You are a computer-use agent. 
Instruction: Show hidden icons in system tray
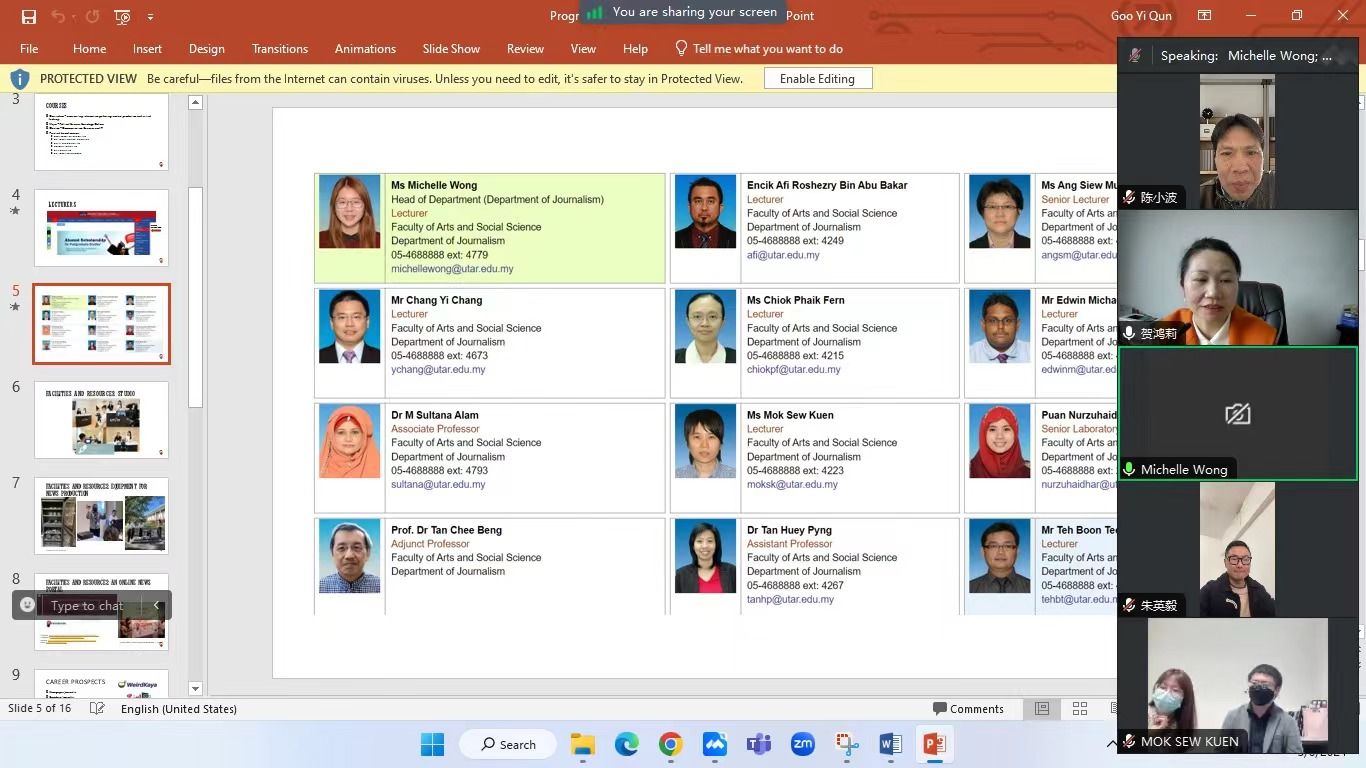[x=1111, y=744]
